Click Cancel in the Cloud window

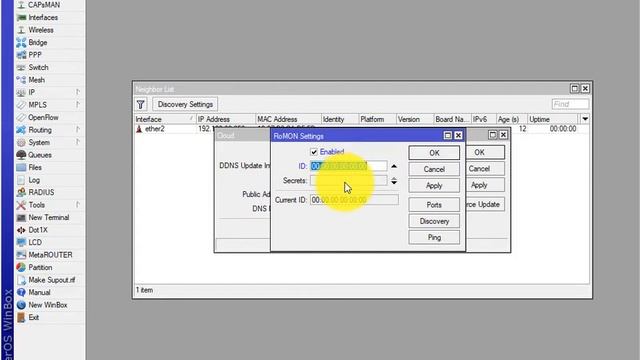tap(485, 169)
